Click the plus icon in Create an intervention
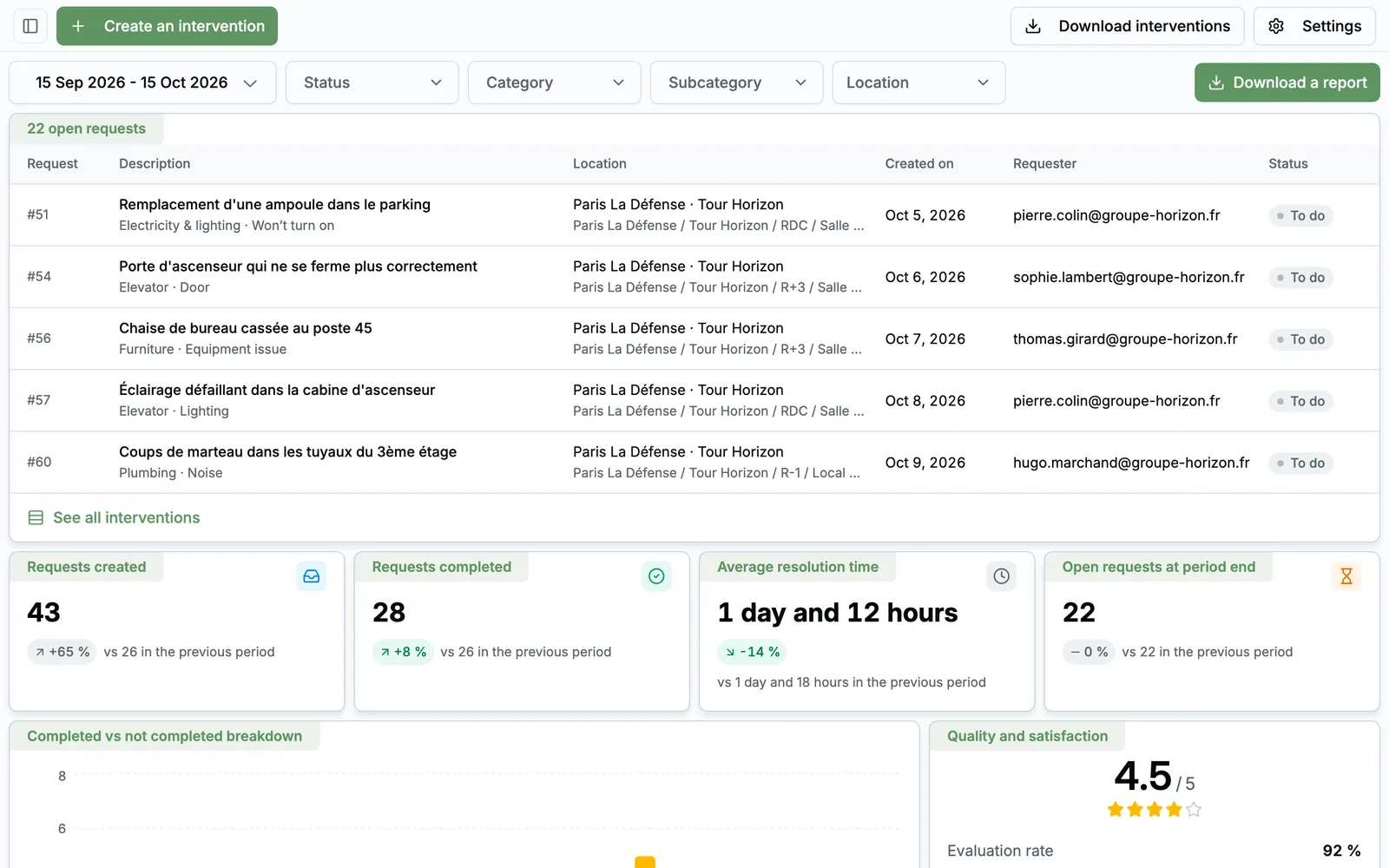 click(x=78, y=26)
